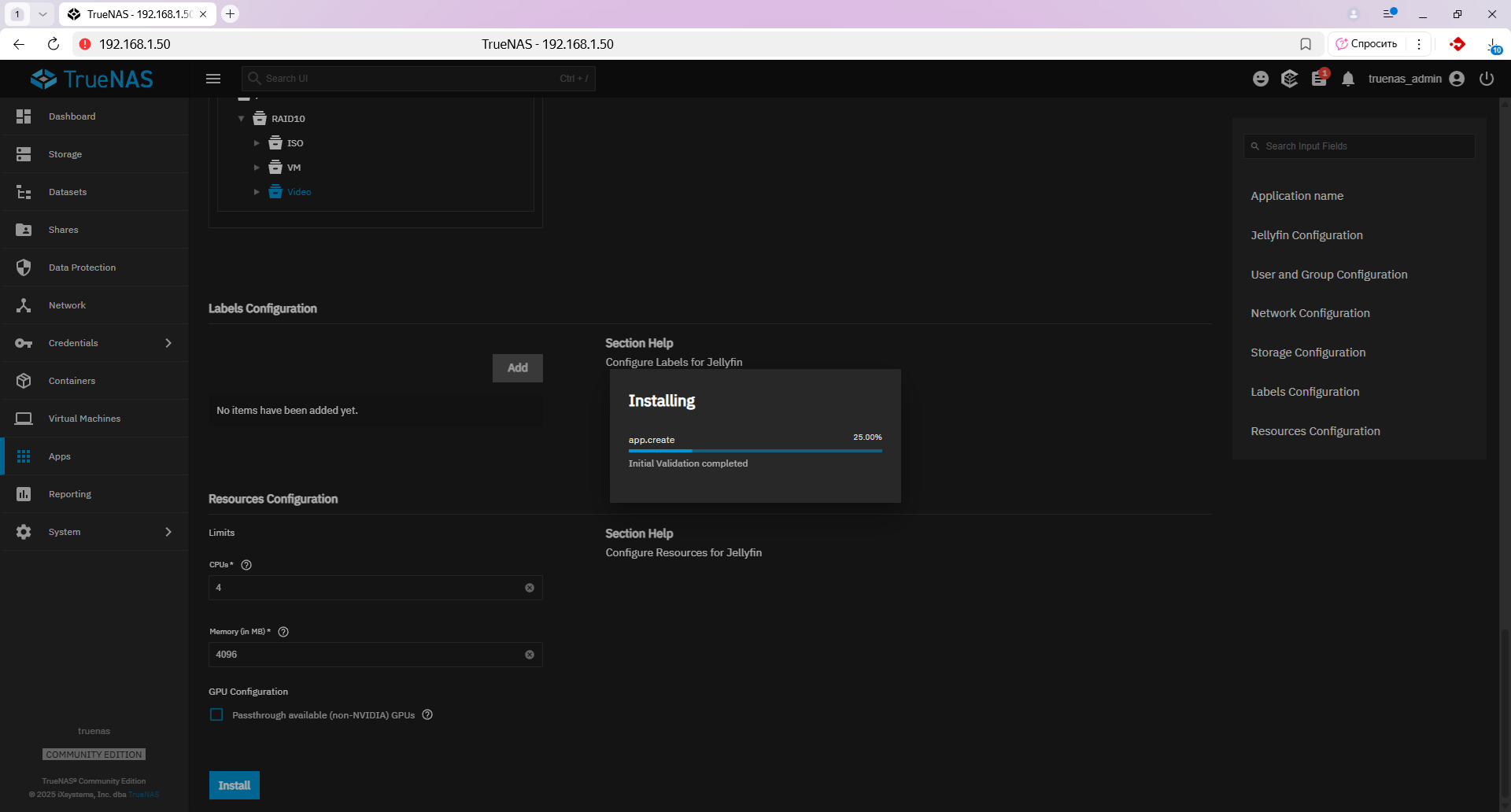
Task: Click the power icon in top bar
Action: 1487,79
